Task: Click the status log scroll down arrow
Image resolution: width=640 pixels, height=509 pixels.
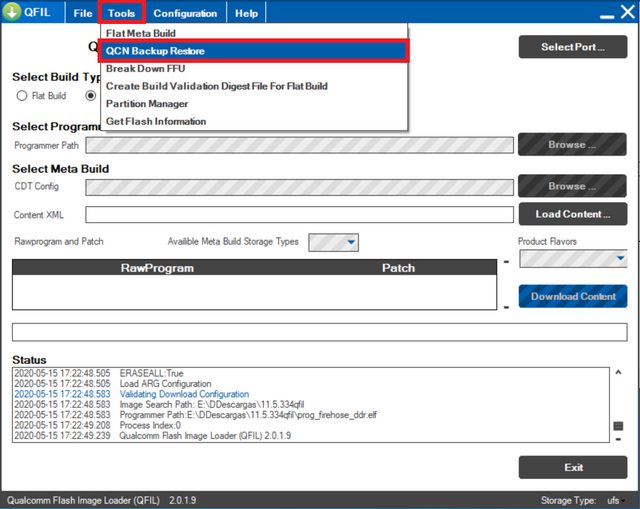Action: 618,439
